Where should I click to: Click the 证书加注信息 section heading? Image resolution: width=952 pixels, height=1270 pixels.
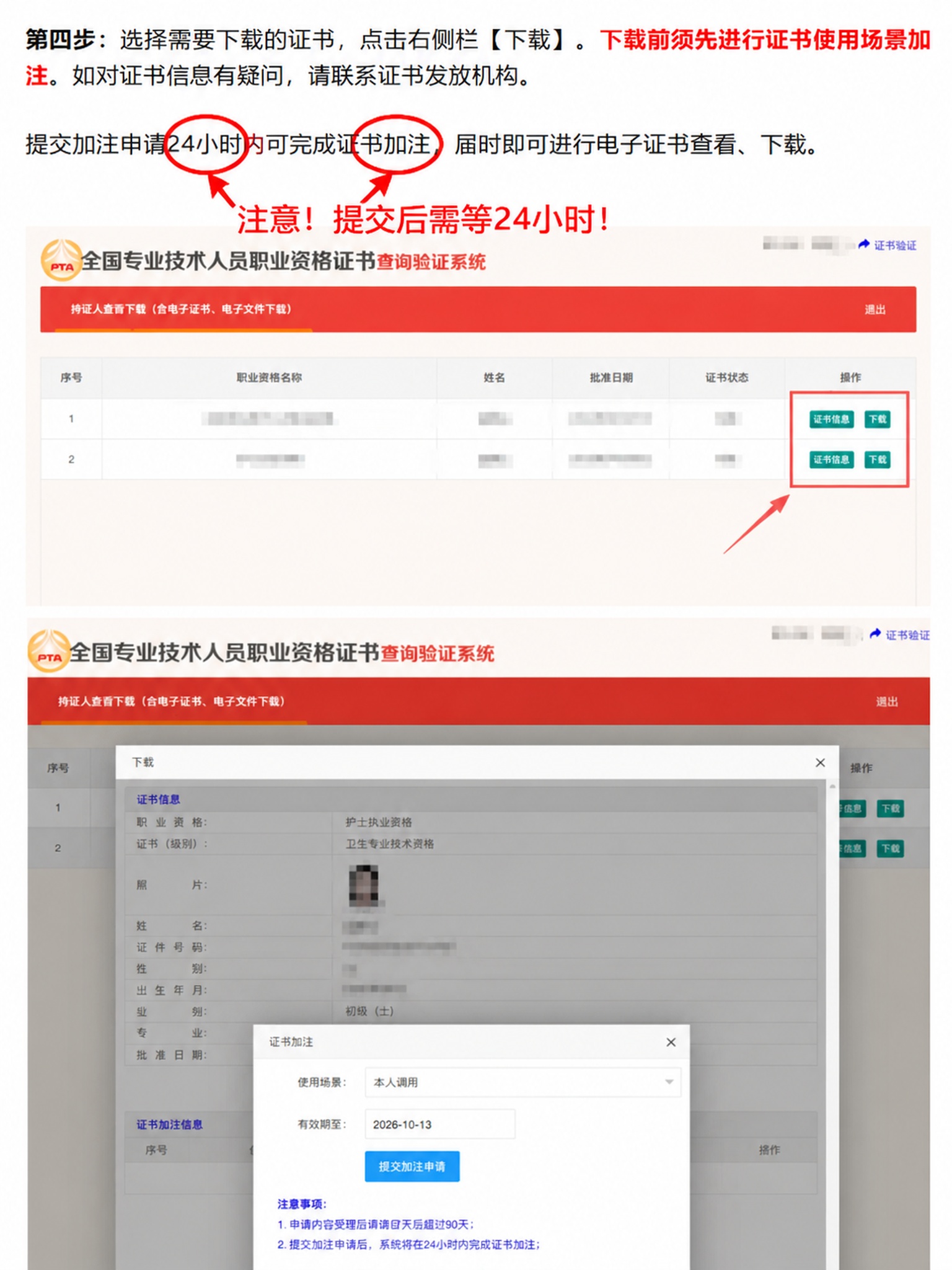(169, 1124)
